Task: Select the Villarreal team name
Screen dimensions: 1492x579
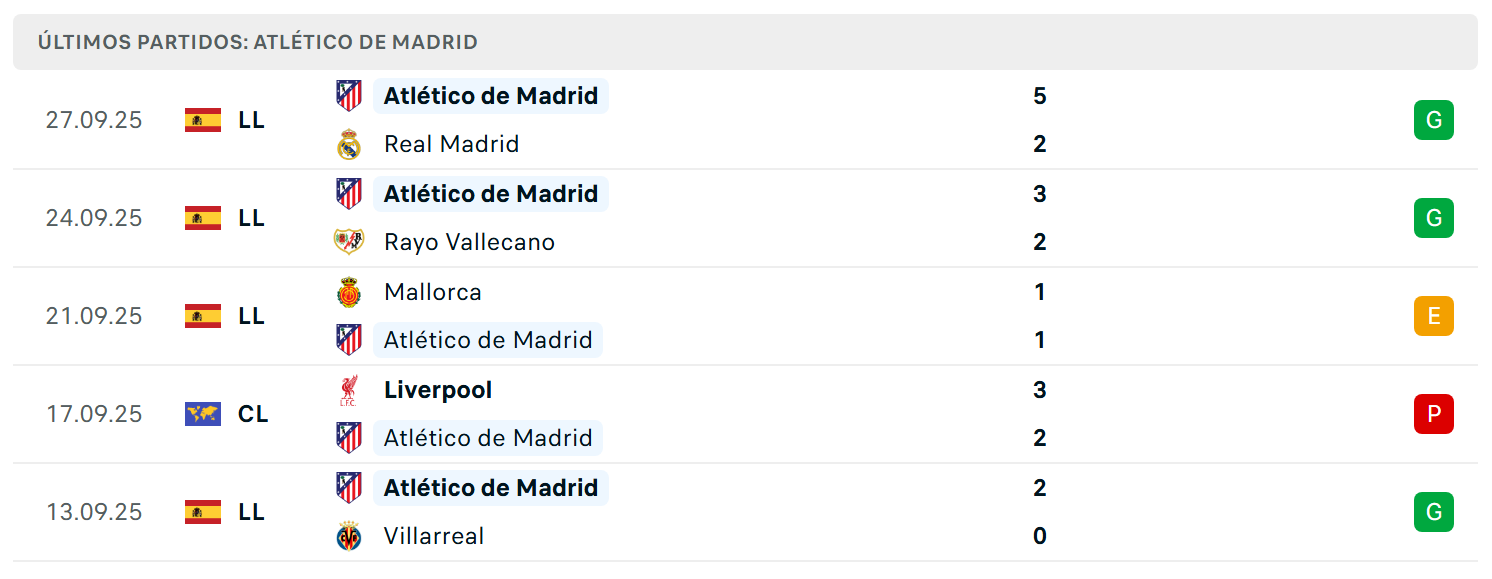Action: (x=434, y=536)
